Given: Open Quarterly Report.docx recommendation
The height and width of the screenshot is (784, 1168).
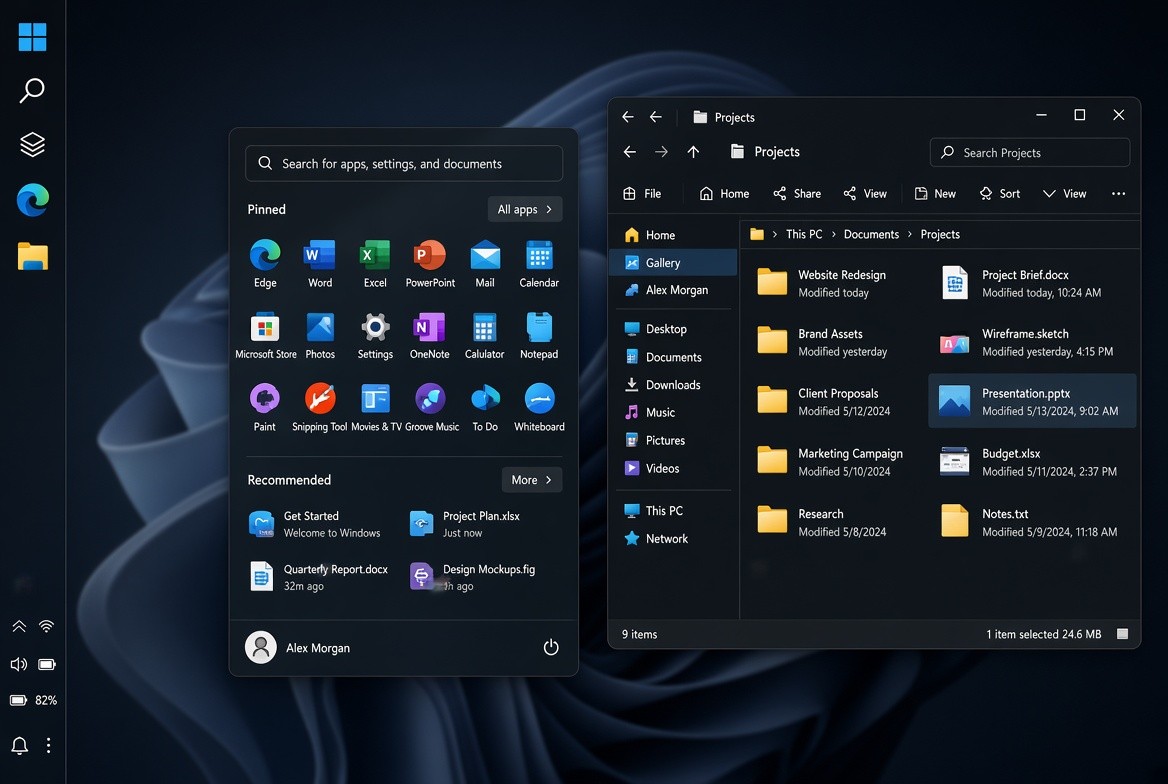Looking at the screenshot, I should [x=320, y=577].
